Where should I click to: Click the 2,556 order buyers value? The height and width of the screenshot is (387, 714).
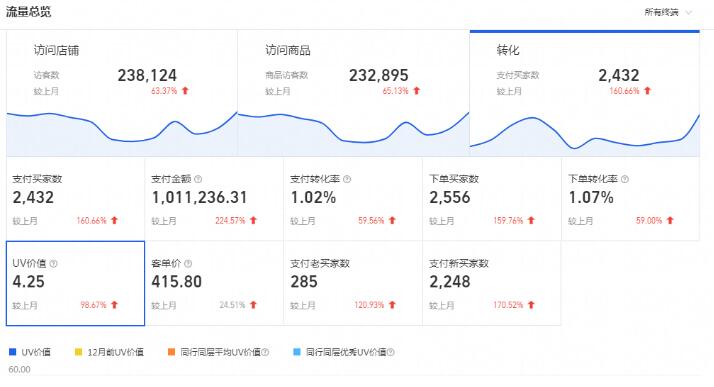point(450,198)
